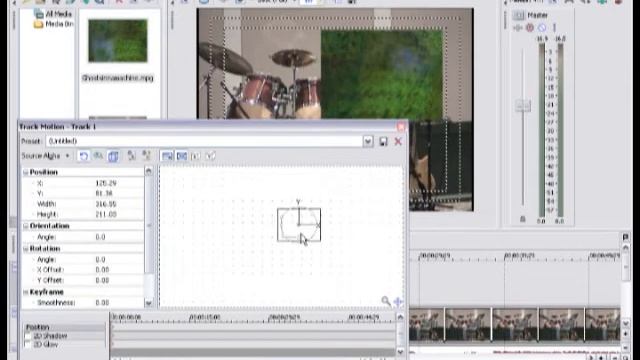
Task: Click the properties list scroll-down arrow
Action: click(x=149, y=303)
